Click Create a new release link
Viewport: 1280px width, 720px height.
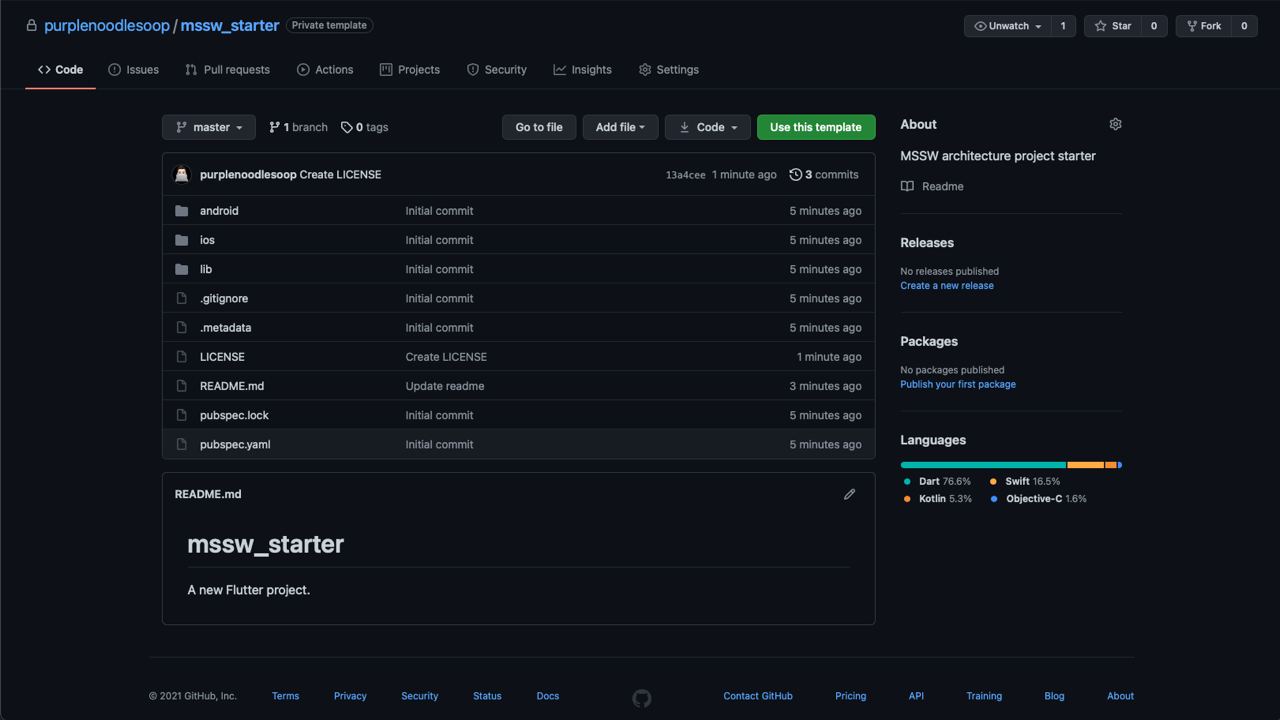pos(947,286)
